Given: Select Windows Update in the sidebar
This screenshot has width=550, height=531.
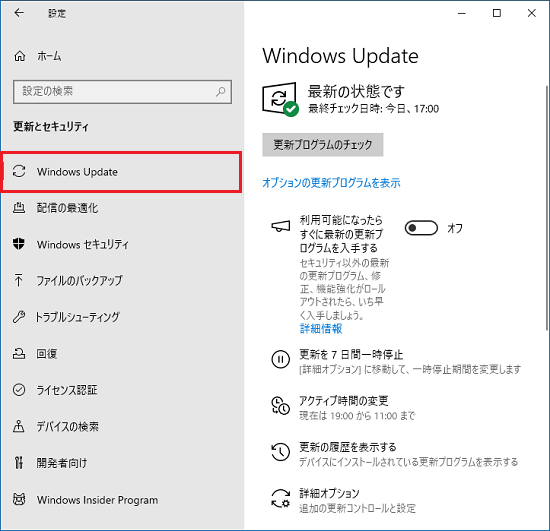Looking at the screenshot, I should [x=121, y=172].
